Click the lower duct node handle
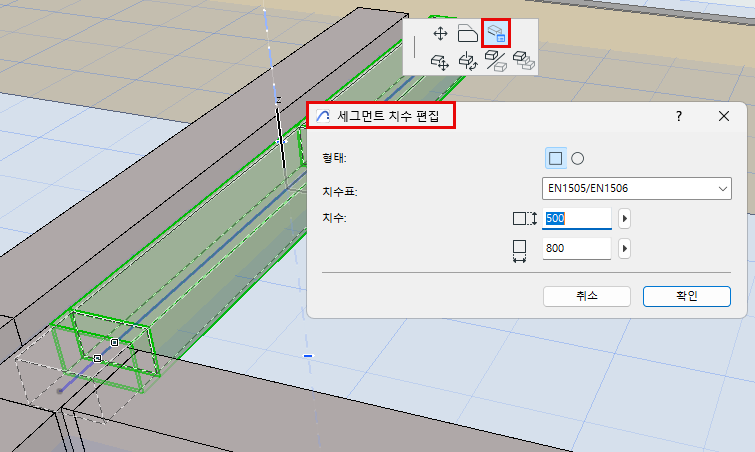755x452 pixels. pyautogui.click(x=97, y=358)
